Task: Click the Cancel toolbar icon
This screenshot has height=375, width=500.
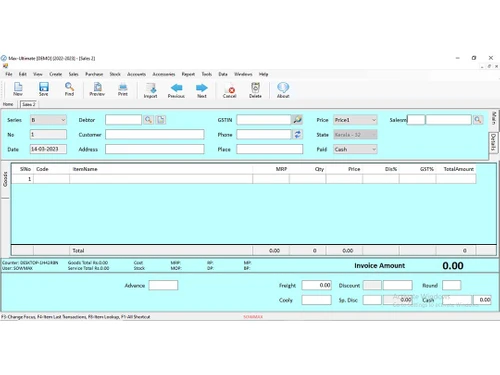Action: (x=229, y=90)
